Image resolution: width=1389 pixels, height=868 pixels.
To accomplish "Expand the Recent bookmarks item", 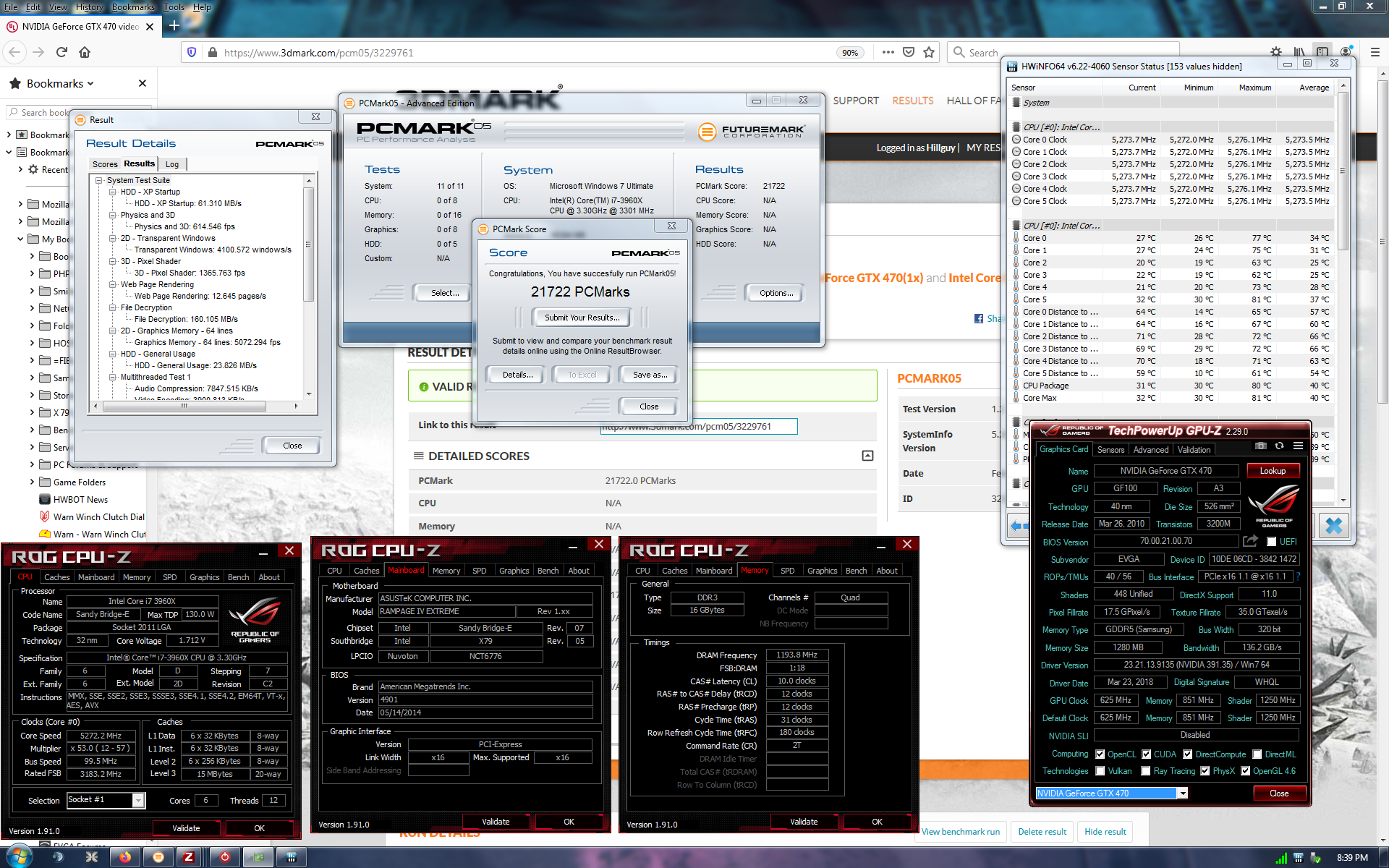I will tap(20, 169).
